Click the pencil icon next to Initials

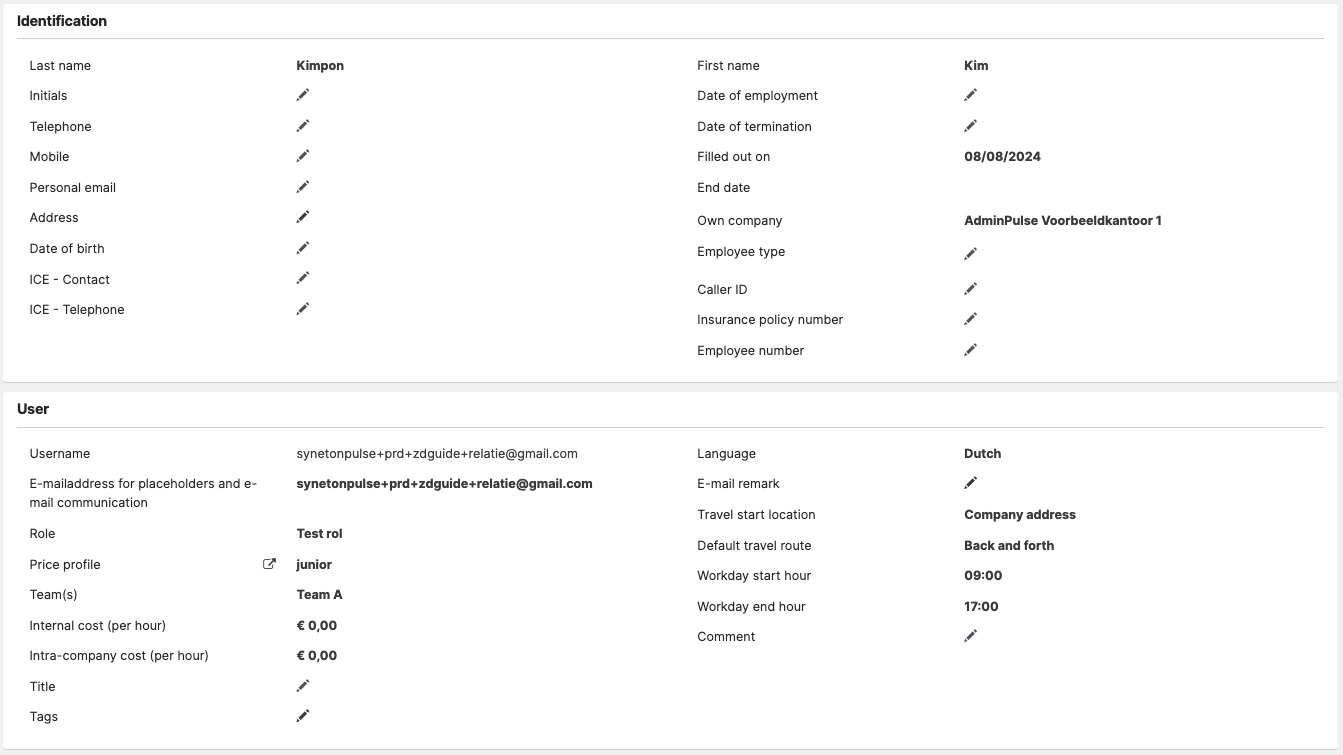(x=303, y=95)
